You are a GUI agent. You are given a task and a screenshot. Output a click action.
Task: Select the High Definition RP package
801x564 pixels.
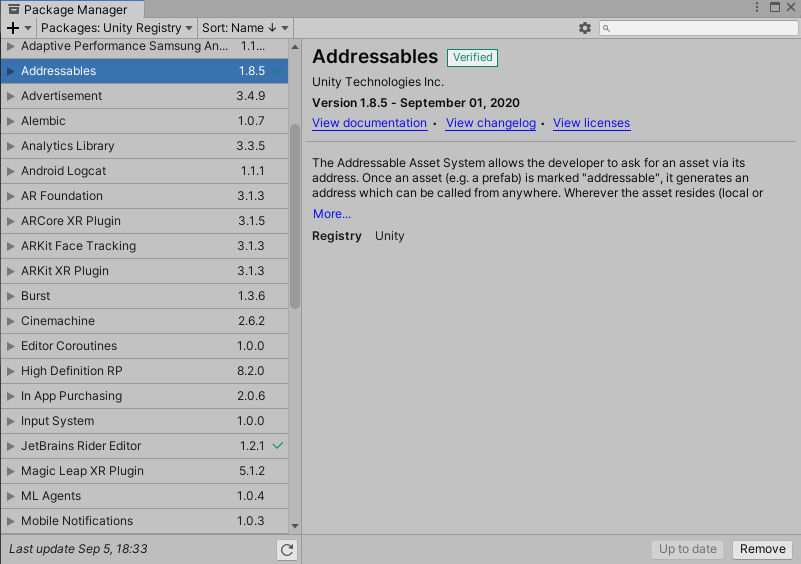tap(145, 371)
